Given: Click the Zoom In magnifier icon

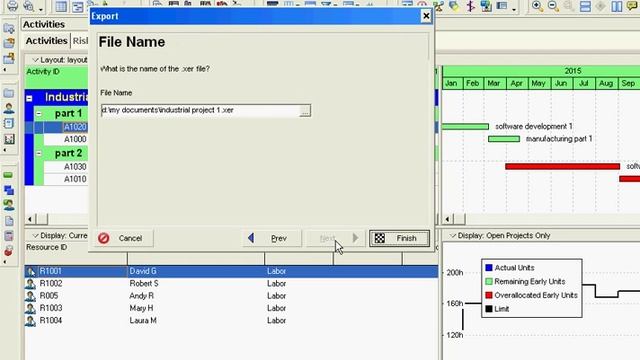Looking at the screenshot, I should [x=537, y=6].
